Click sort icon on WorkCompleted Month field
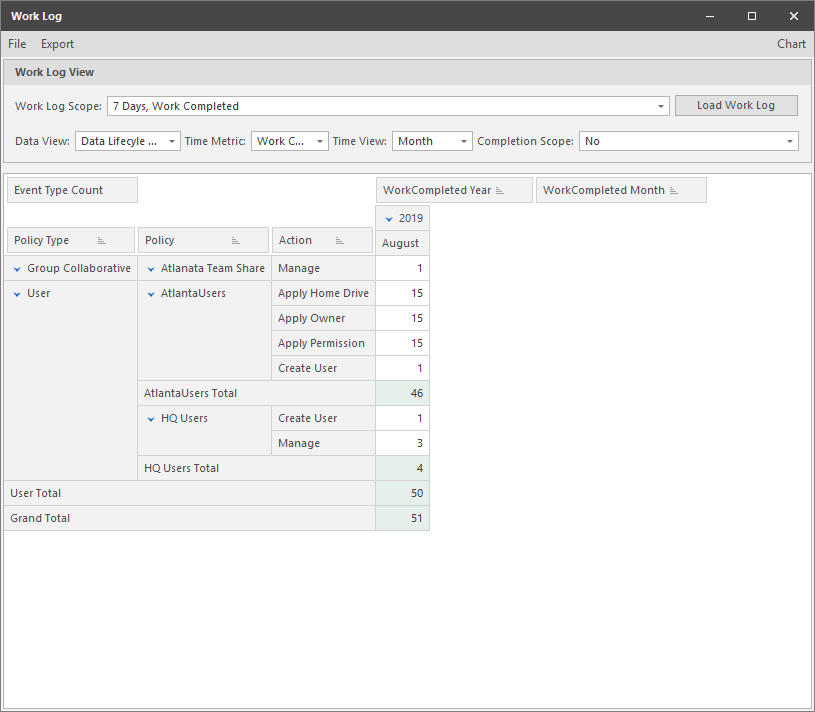Screen dimensions: 815x712 point(674,191)
